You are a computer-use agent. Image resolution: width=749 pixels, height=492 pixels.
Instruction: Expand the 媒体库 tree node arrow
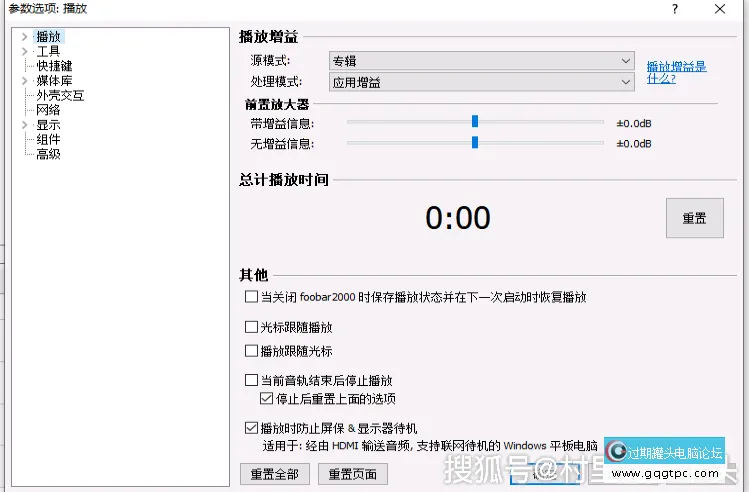pos(23,81)
